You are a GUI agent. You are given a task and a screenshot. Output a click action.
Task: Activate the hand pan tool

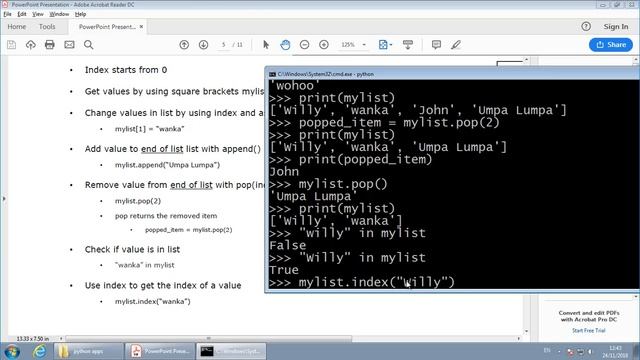coord(285,44)
